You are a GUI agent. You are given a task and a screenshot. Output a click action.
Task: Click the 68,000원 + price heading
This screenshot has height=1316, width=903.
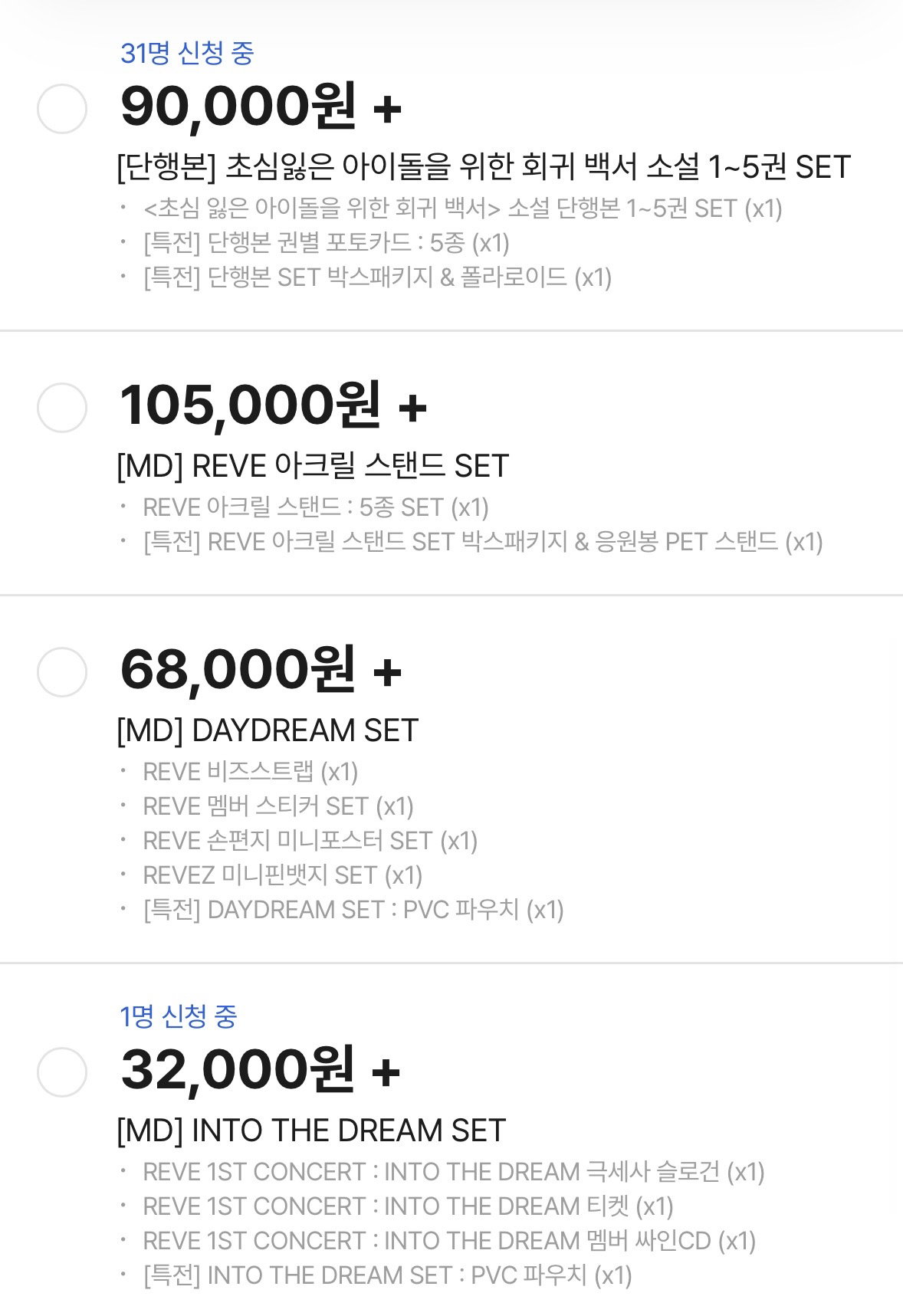click(x=261, y=670)
